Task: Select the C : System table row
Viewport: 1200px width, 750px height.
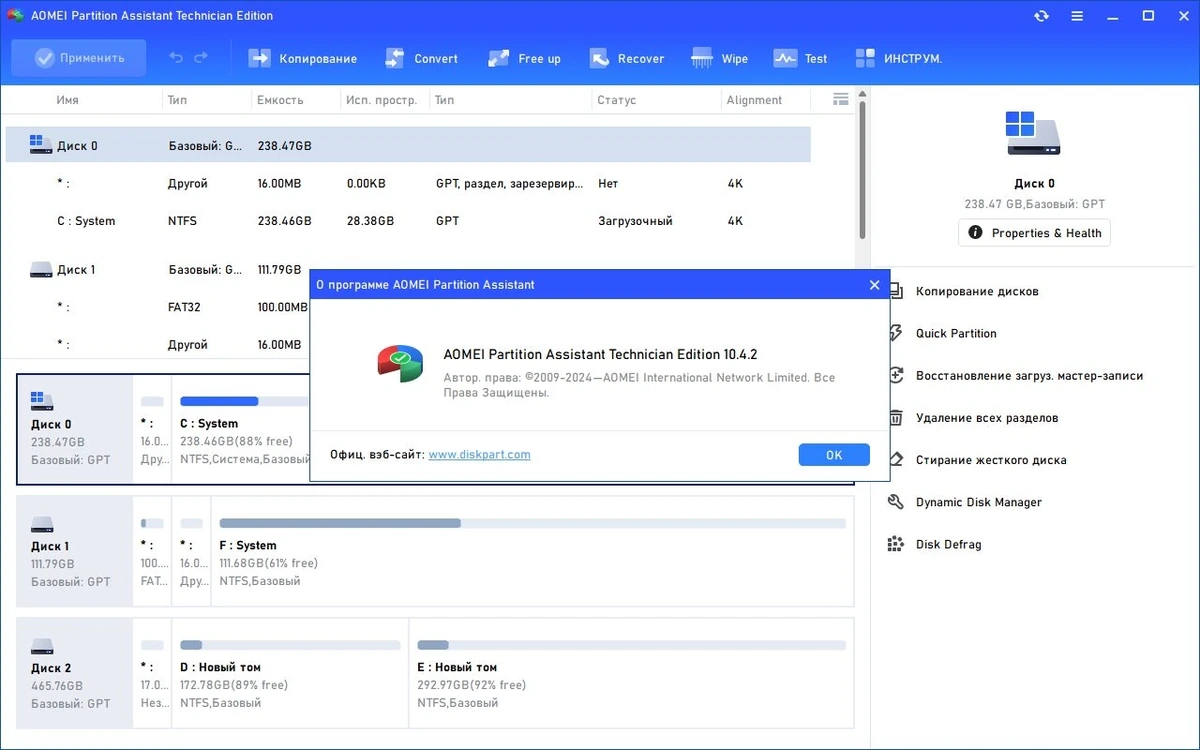Action: pyautogui.click(x=408, y=221)
